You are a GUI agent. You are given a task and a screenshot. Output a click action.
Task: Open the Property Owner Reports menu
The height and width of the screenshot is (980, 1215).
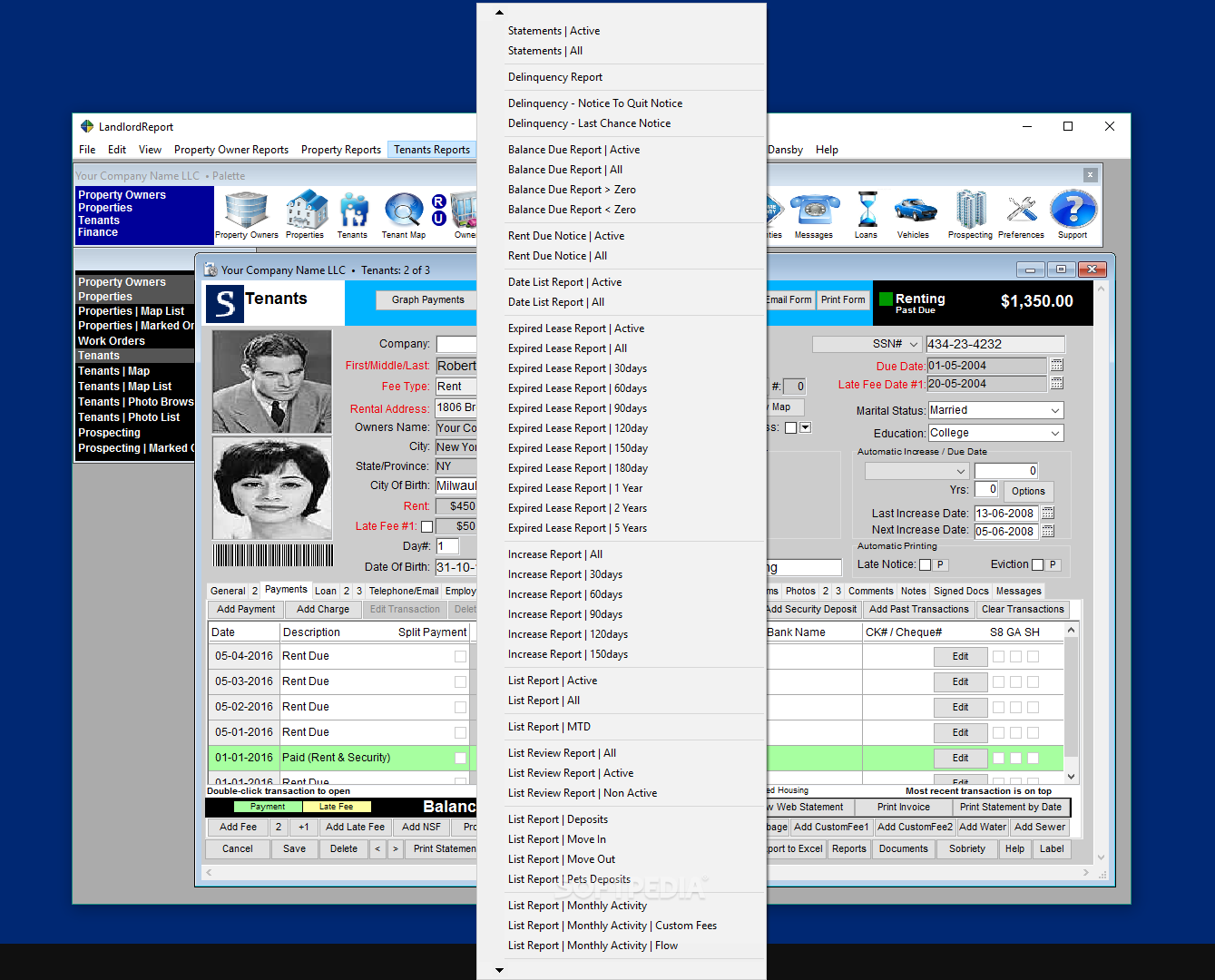(x=231, y=150)
